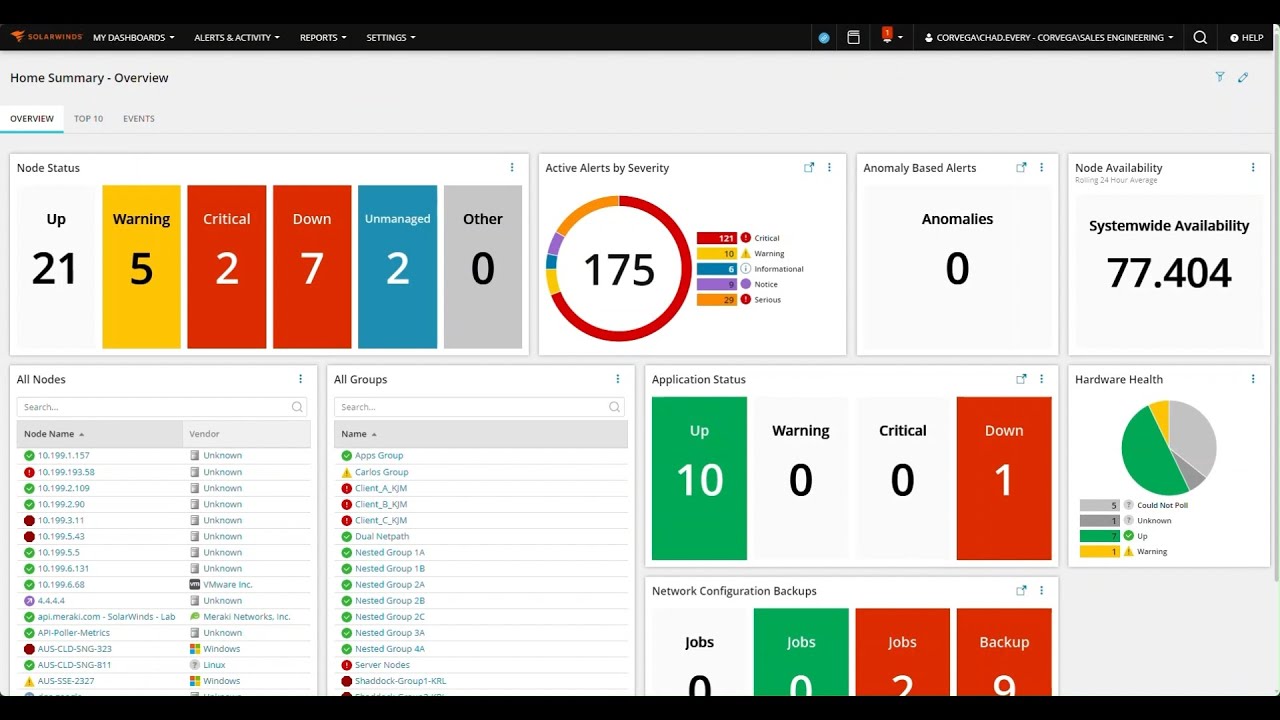Click the calendar icon in top bar
The width and height of the screenshot is (1280, 720).
[x=853, y=36]
